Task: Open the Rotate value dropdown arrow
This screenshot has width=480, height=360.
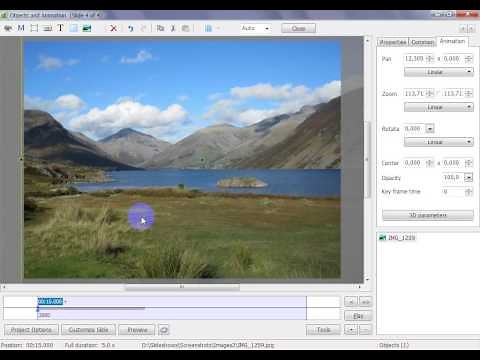Action: tap(430, 128)
